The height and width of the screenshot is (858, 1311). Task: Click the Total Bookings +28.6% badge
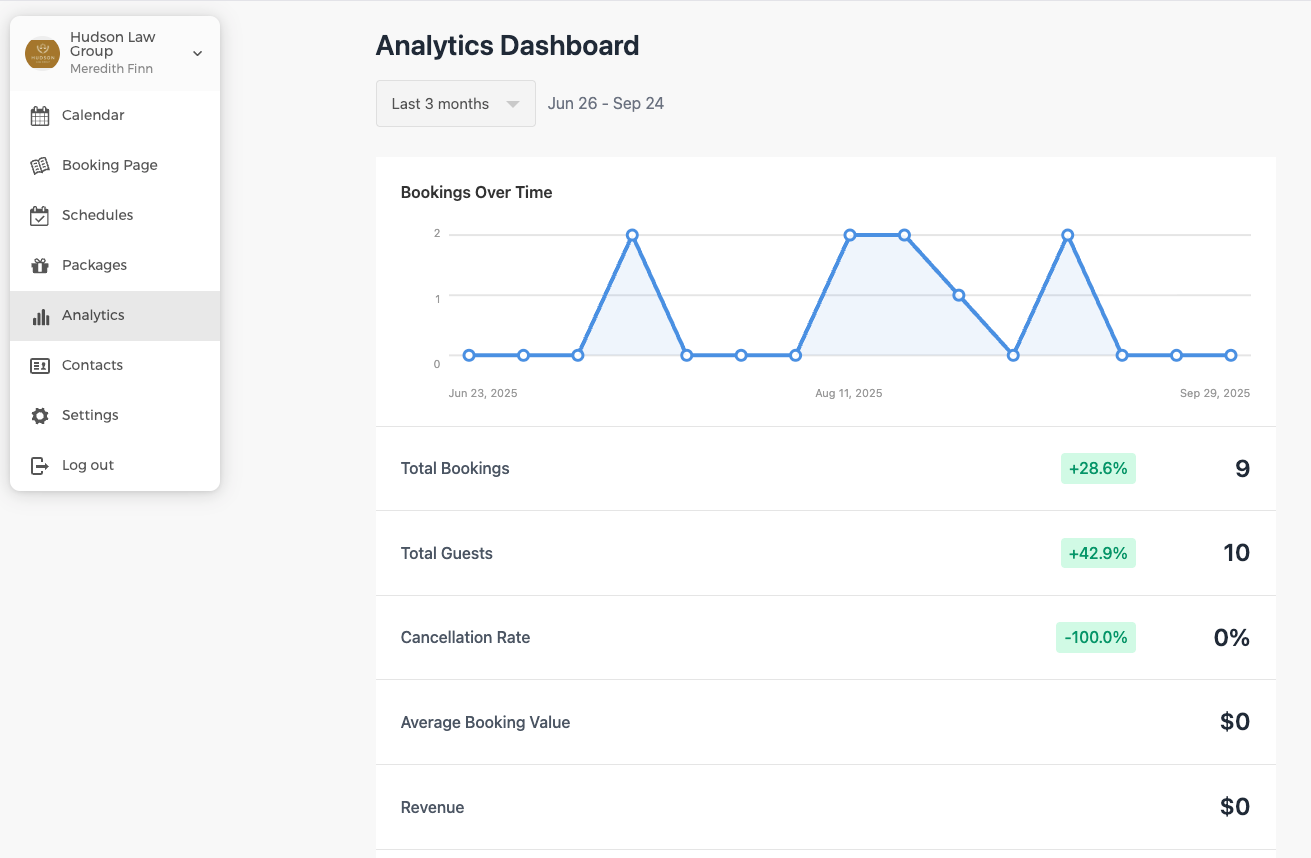point(1098,468)
